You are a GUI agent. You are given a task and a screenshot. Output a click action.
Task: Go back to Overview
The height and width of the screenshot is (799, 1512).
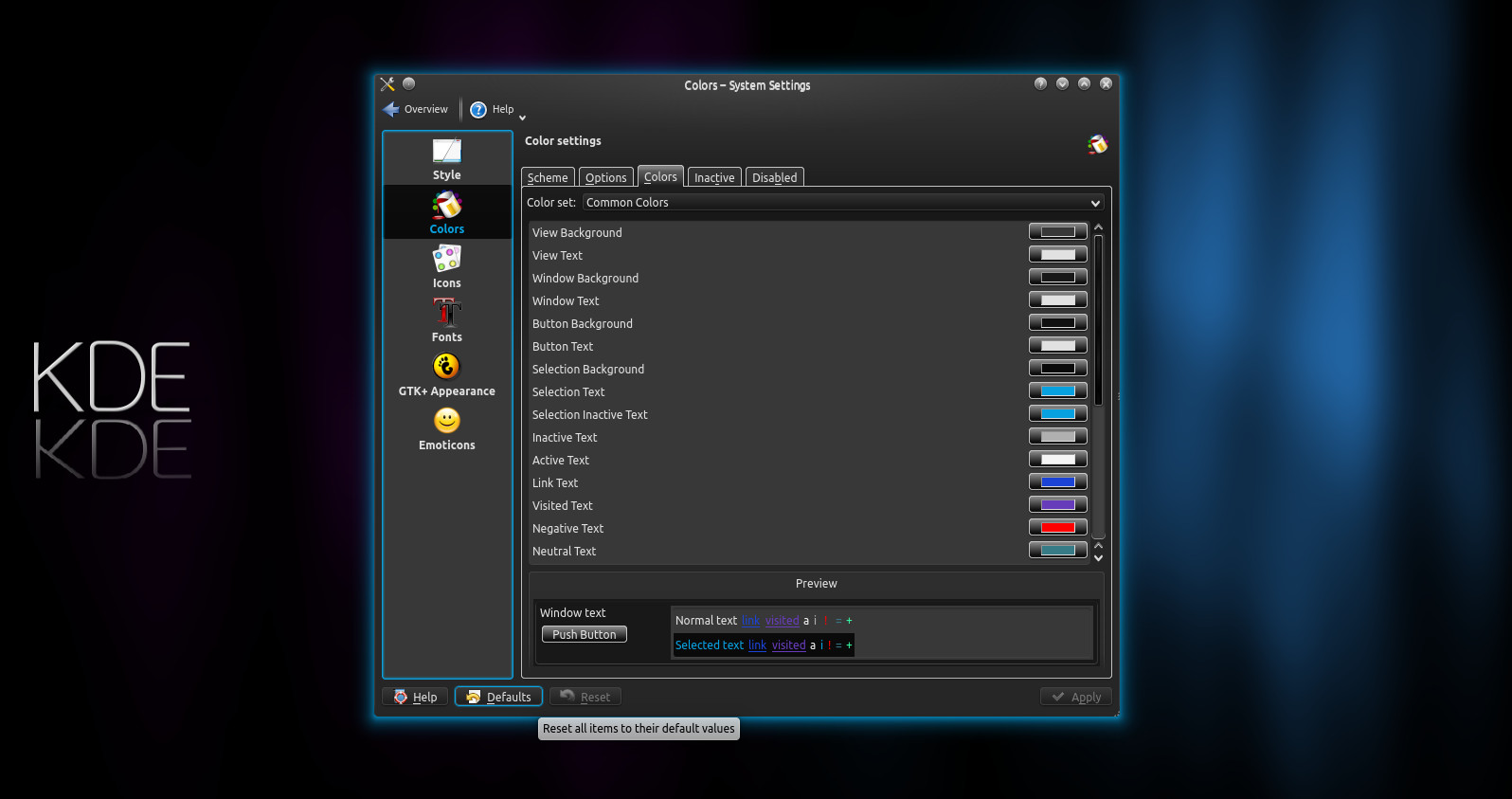click(416, 109)
